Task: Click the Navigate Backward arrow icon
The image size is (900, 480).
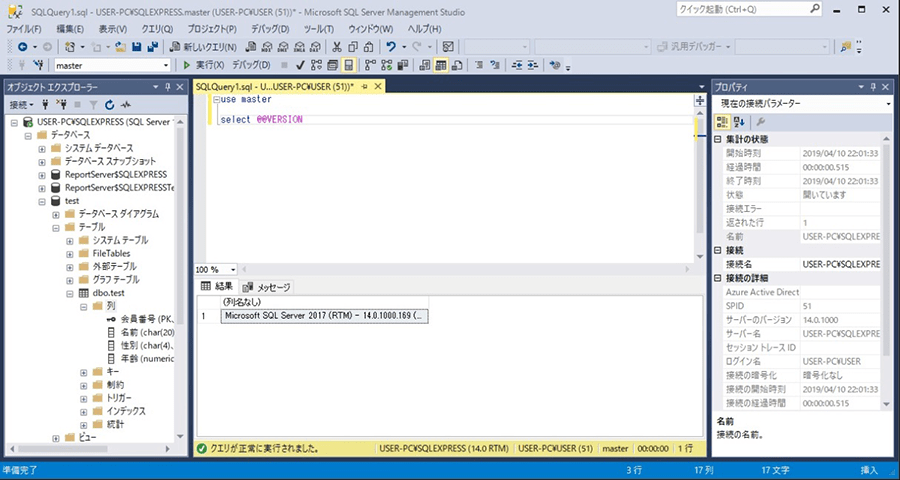Action: click(22, 47)
